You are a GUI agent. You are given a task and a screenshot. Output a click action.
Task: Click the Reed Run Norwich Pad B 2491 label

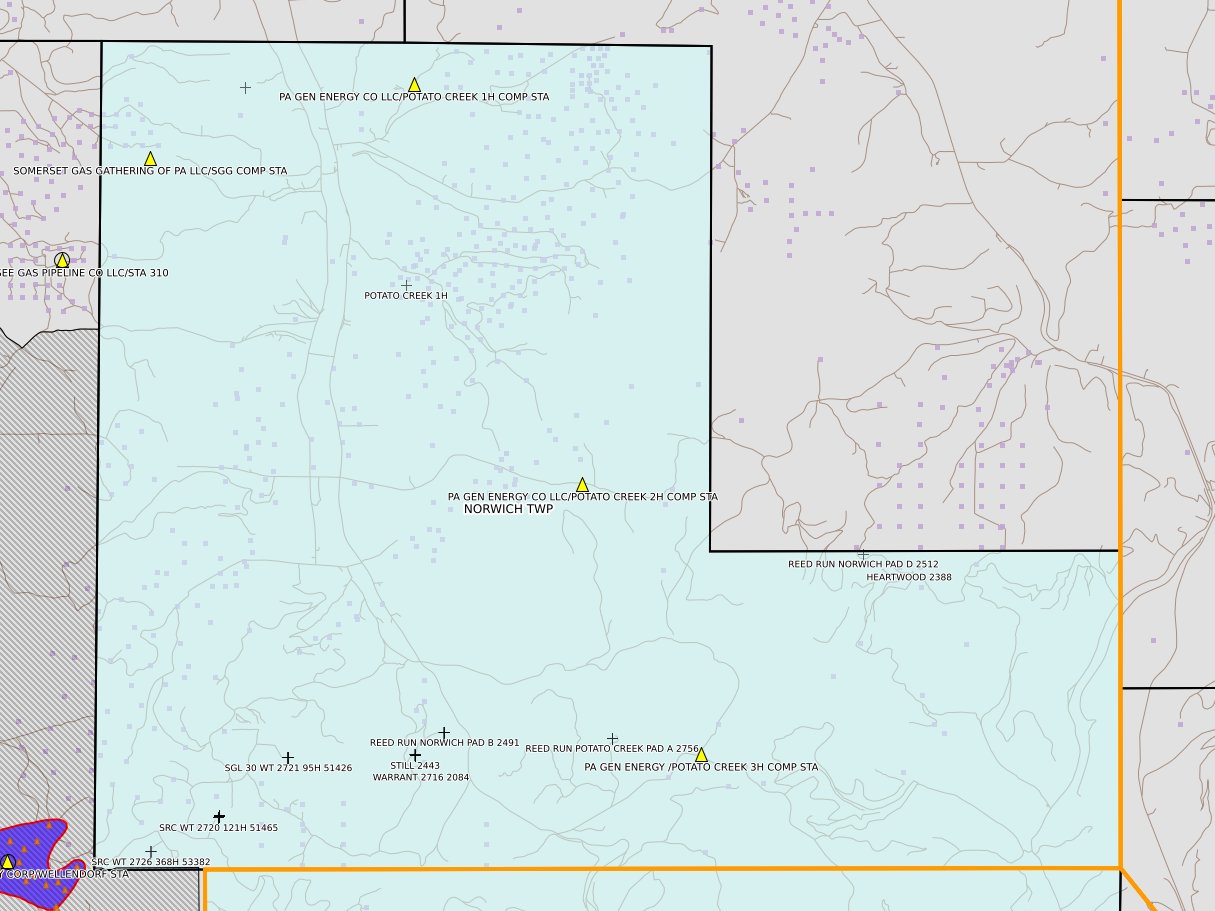pyautogui.click(x=444, y=742)
